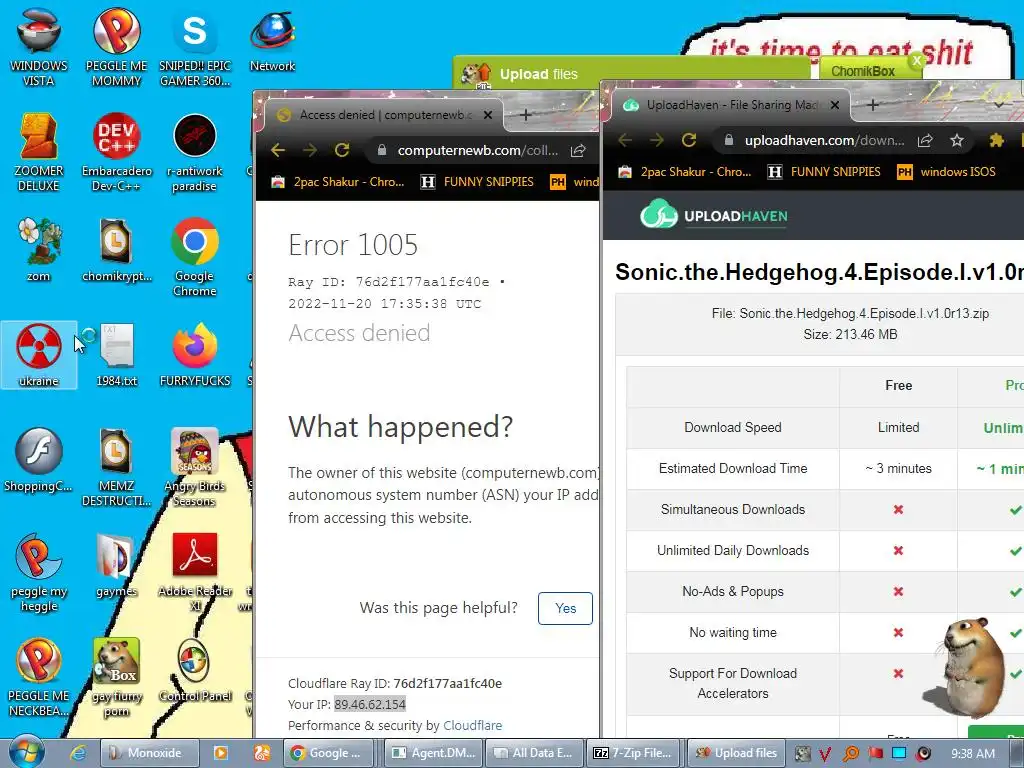The image size is (1024, 768).
Task: Open the ChomikBox hamster desktop icon
Action: (x=116, y=677)
